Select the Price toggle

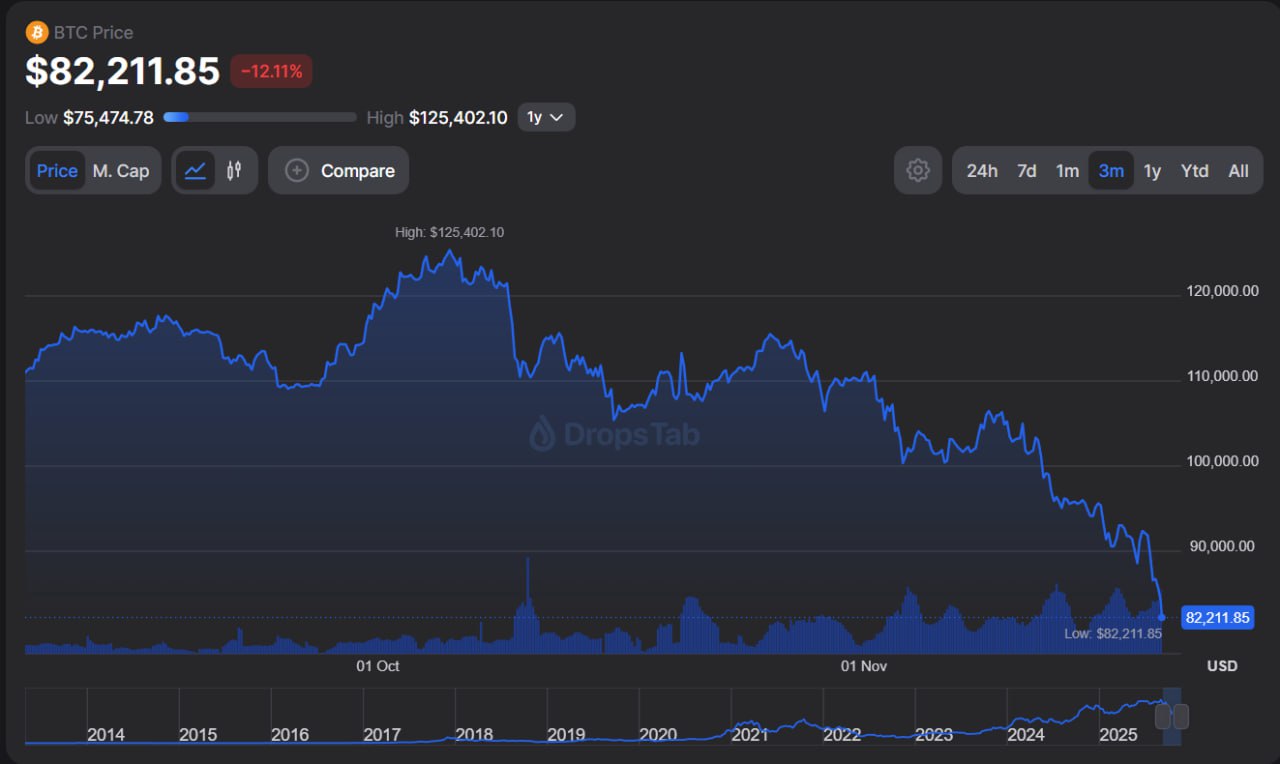57,171
